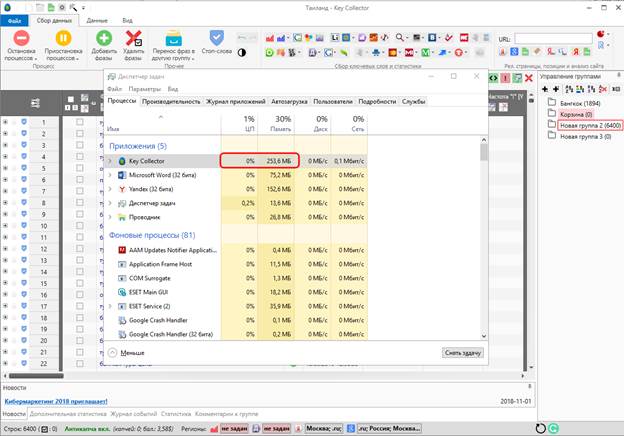Viewport: 624px width, 436px height.
Task: Switch to the Данные ribbon tab
Action: 97,21
